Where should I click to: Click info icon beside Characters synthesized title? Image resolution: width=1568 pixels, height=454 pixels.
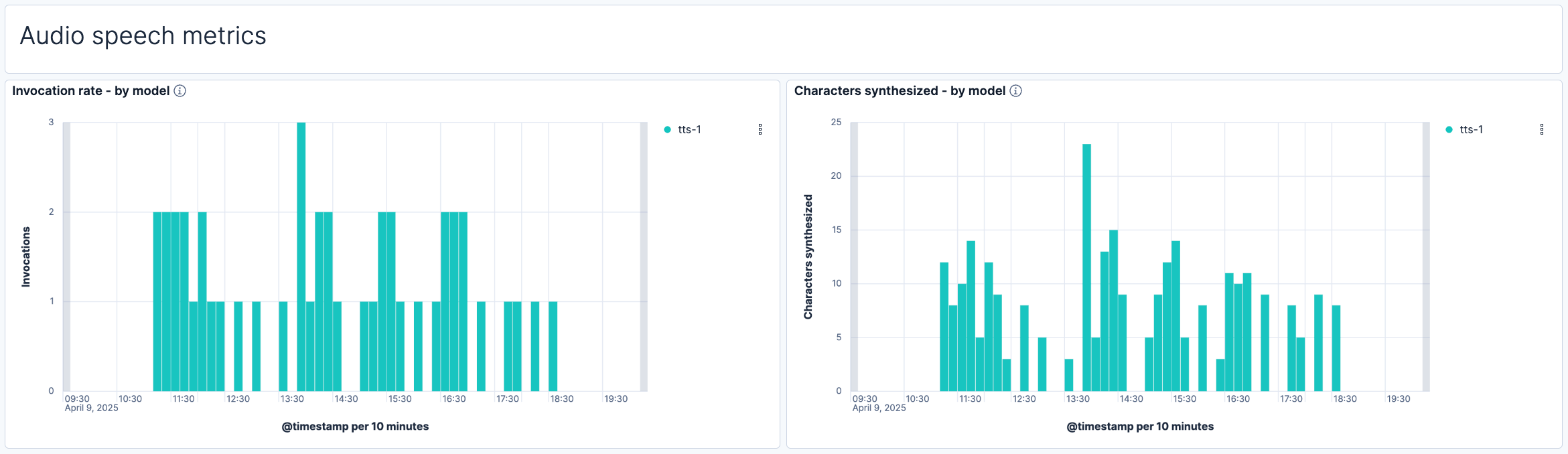1015,91
